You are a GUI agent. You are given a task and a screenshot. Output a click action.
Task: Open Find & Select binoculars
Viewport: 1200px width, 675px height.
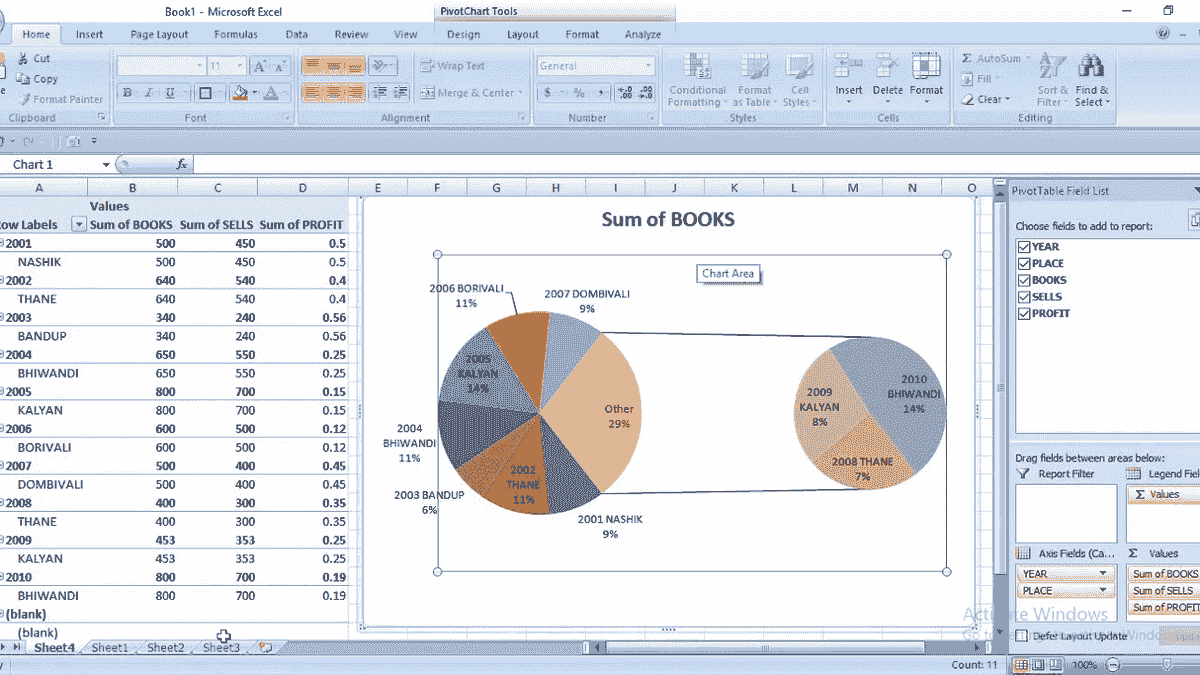(1091, 81)
